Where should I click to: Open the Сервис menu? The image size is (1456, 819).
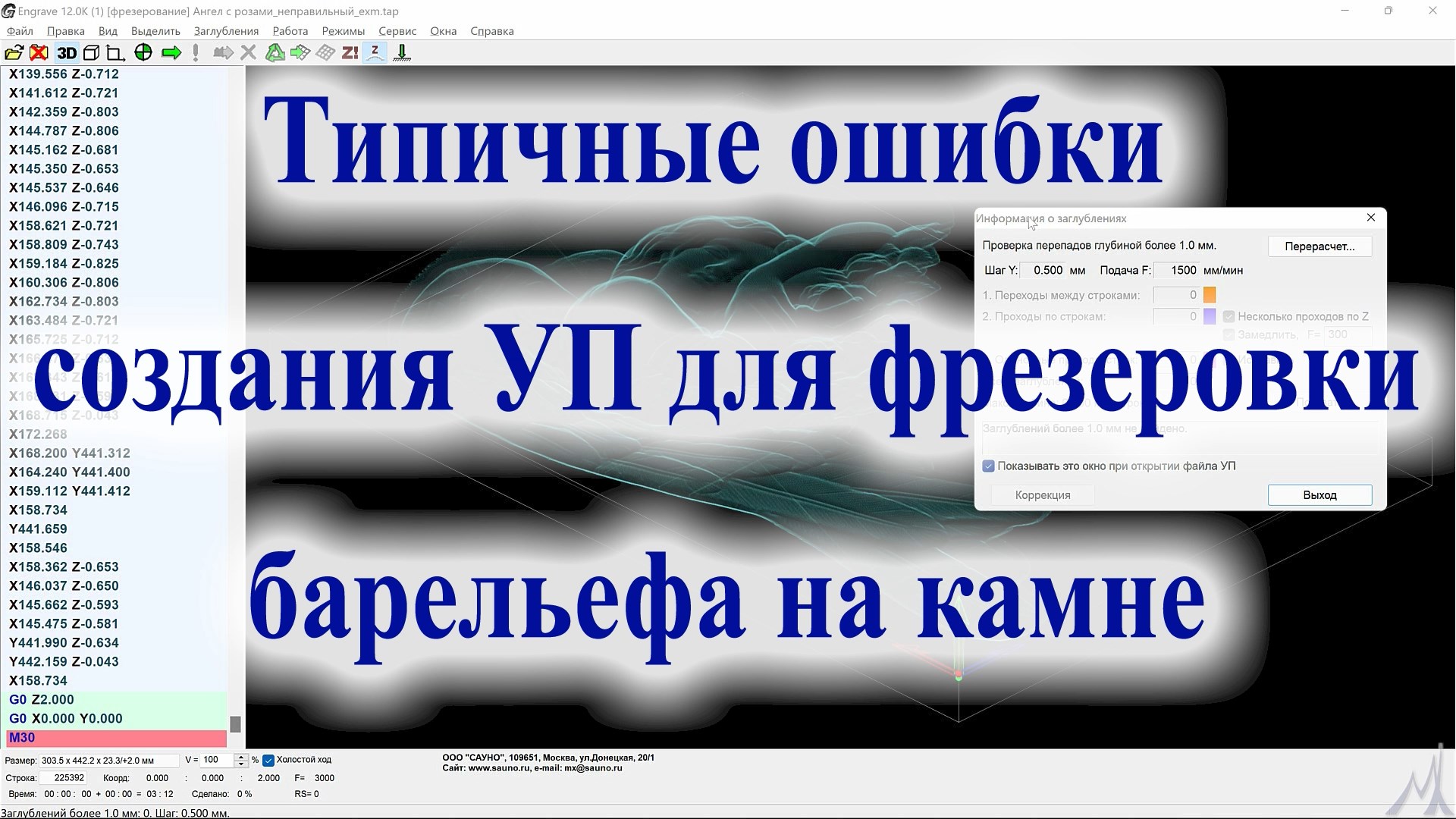(x=397, y=31)
